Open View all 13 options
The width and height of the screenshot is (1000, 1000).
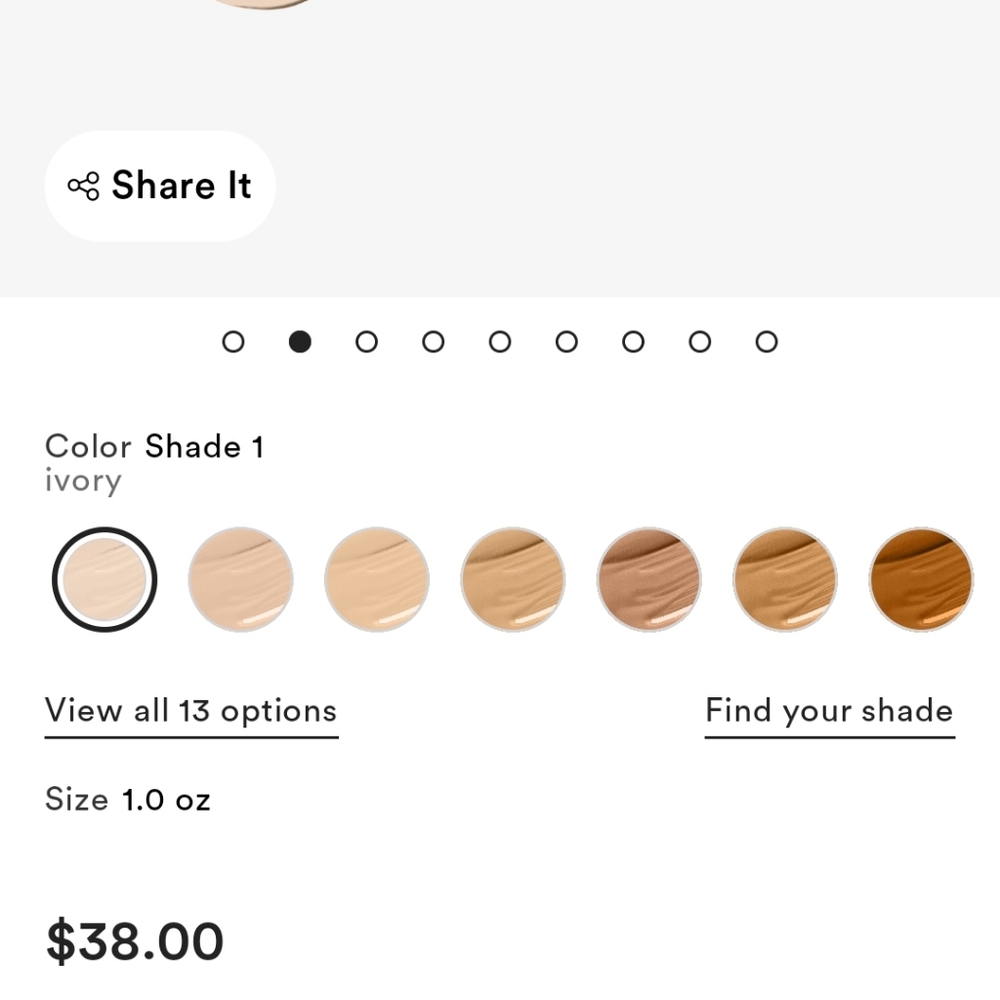(189, 711)
